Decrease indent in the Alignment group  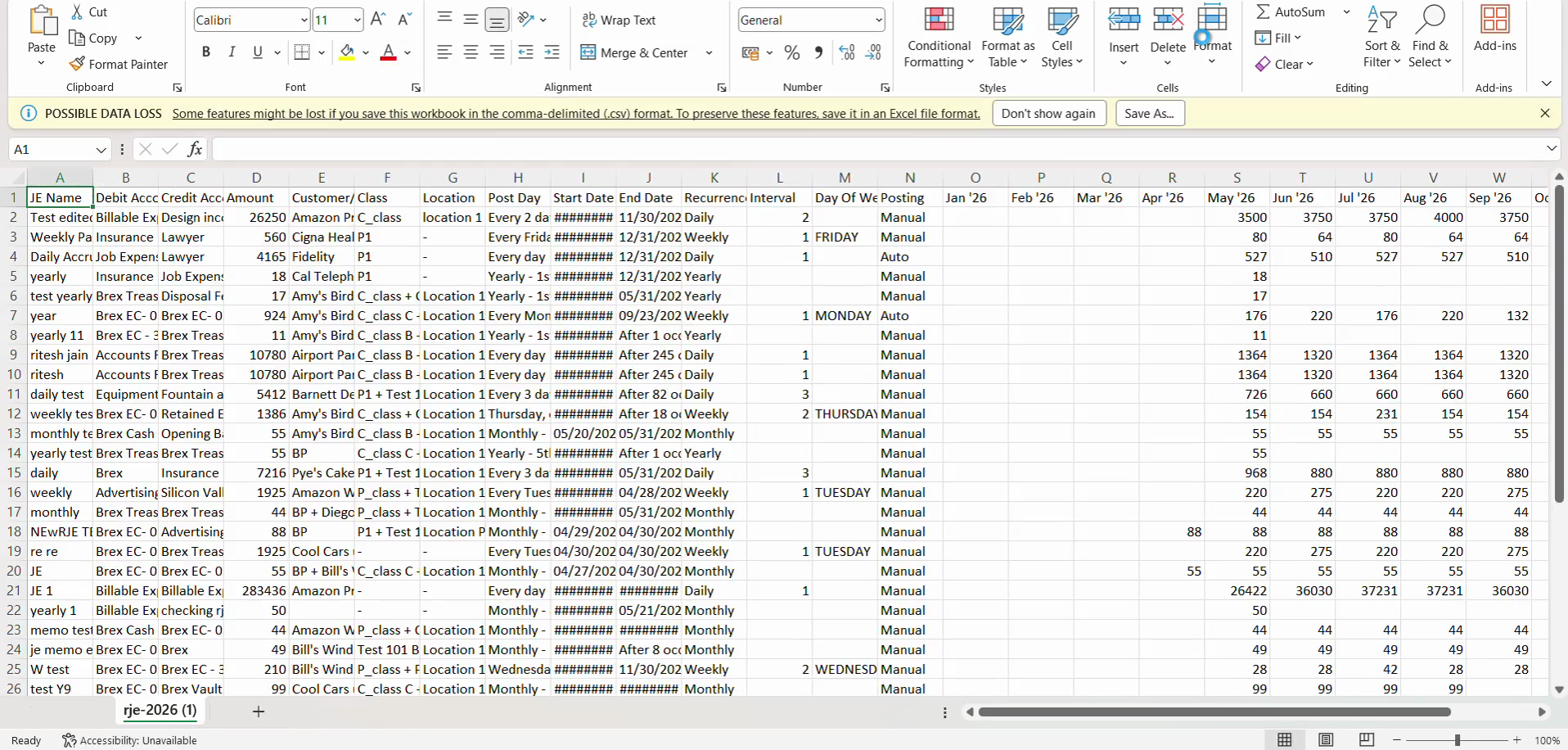[525, 52]
